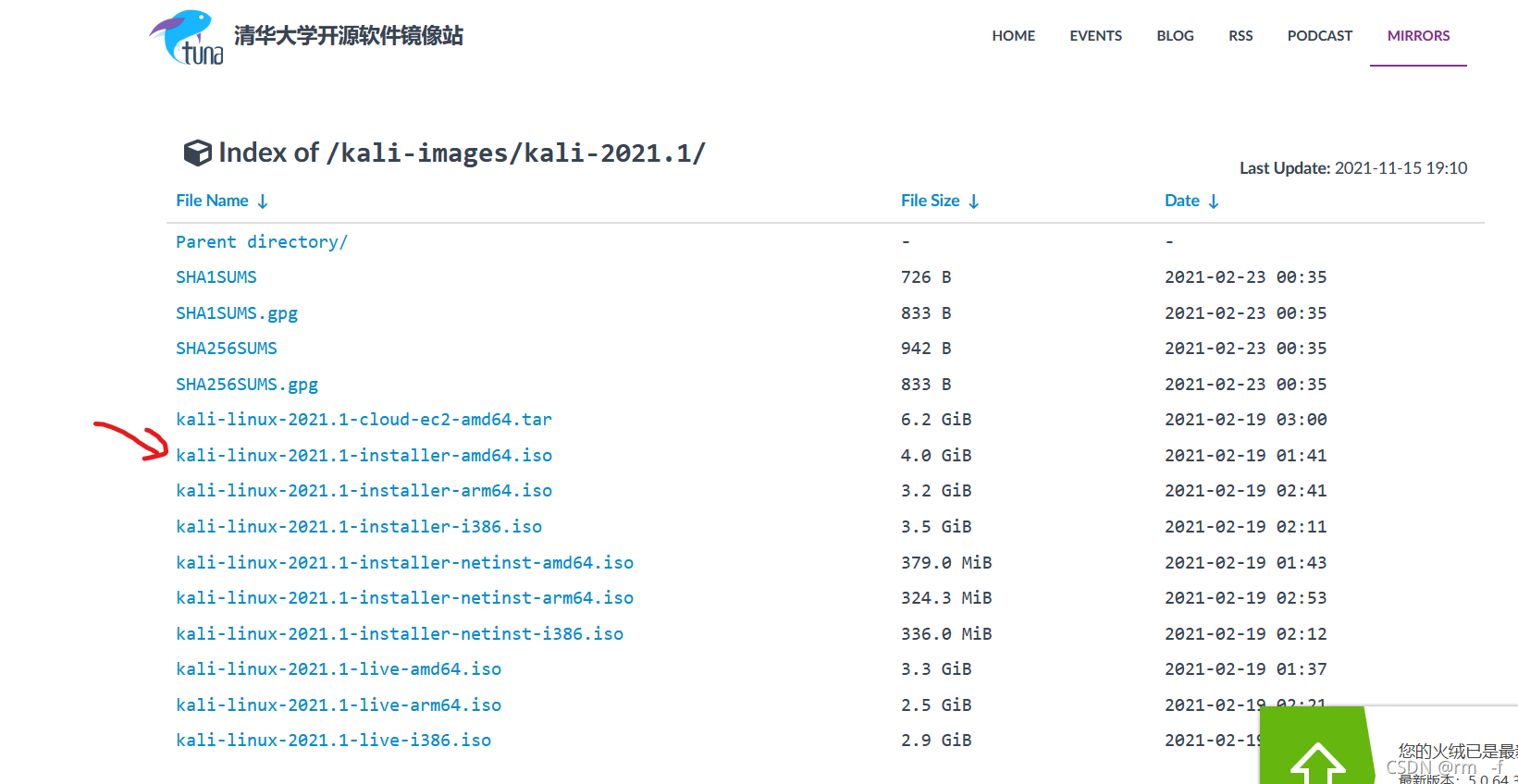
Task: Go to the BLOG page
Action: tap(1176, 36)
